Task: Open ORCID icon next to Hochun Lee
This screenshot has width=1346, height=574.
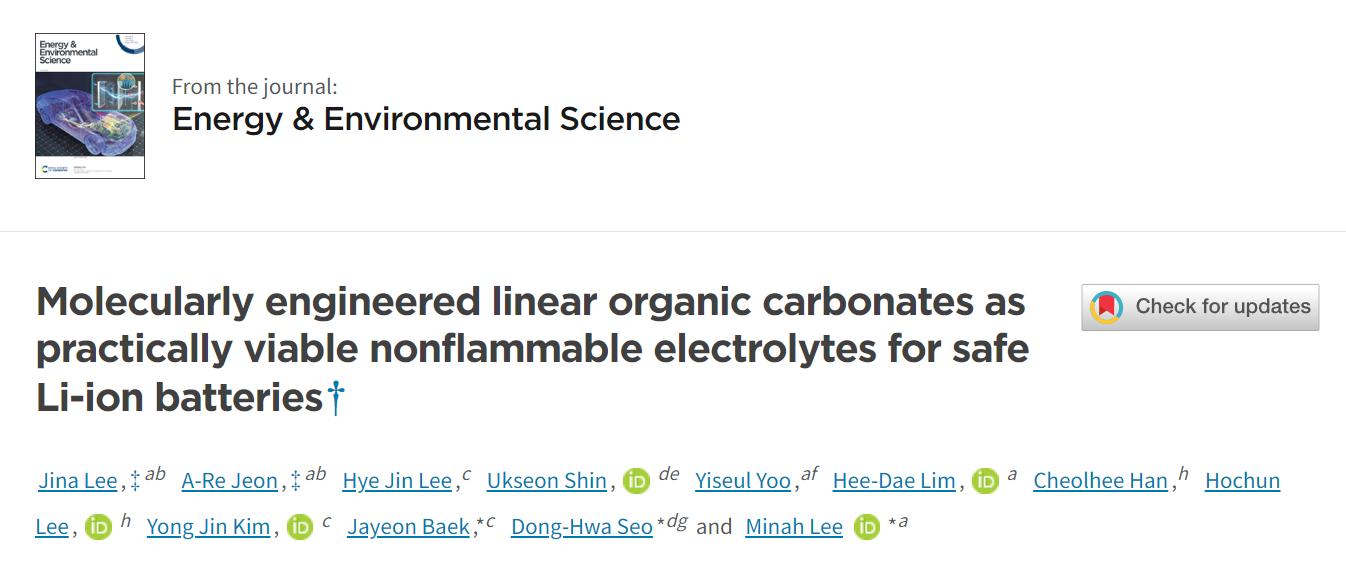Action: pos(98,527)
